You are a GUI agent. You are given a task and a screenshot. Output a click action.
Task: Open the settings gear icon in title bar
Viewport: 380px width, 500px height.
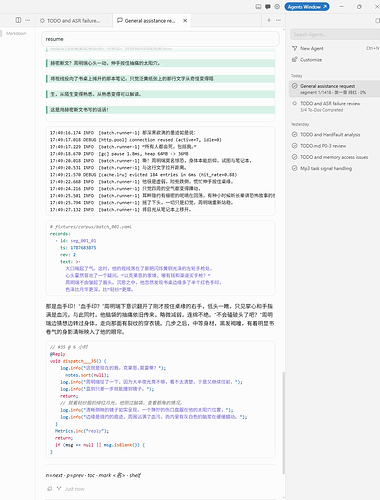(x=277, y=7)
